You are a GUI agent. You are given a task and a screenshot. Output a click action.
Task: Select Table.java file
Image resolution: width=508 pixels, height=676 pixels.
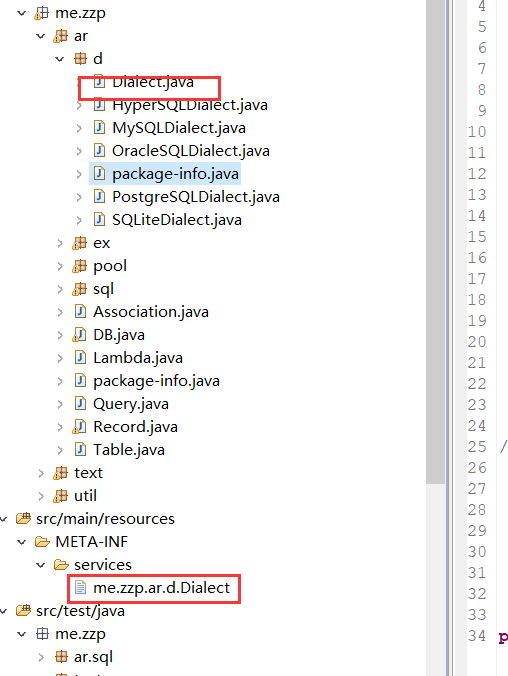(129, 450)
